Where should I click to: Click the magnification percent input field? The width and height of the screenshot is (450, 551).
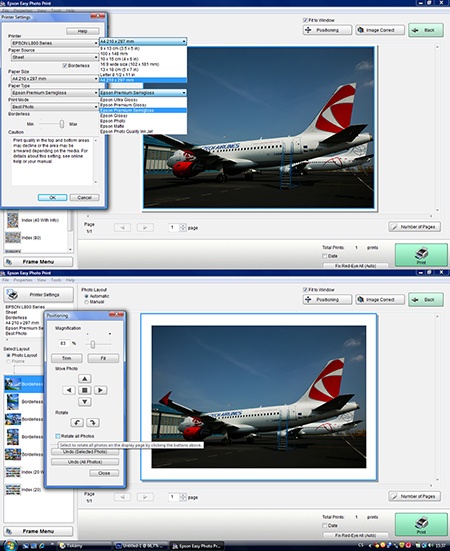63,343
